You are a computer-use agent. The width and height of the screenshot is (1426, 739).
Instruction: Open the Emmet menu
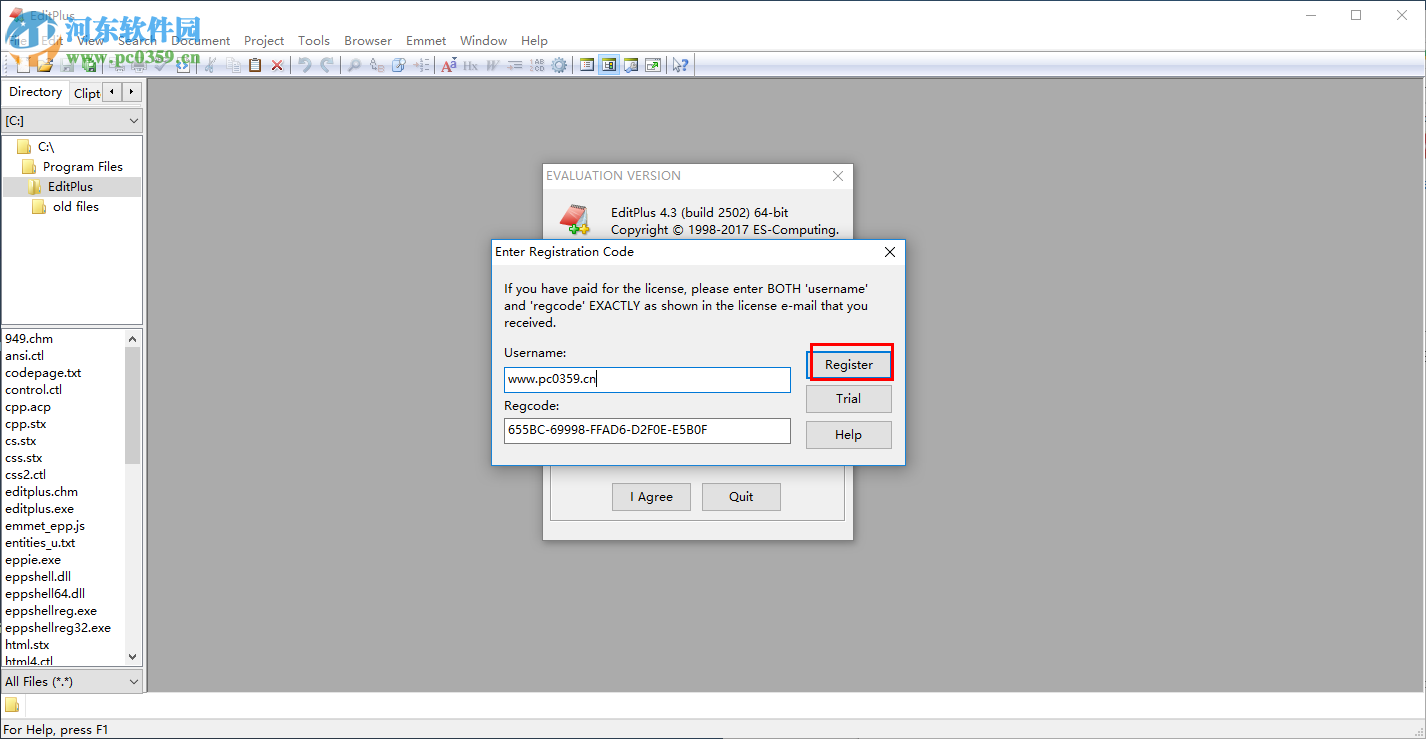click(426, 41)
